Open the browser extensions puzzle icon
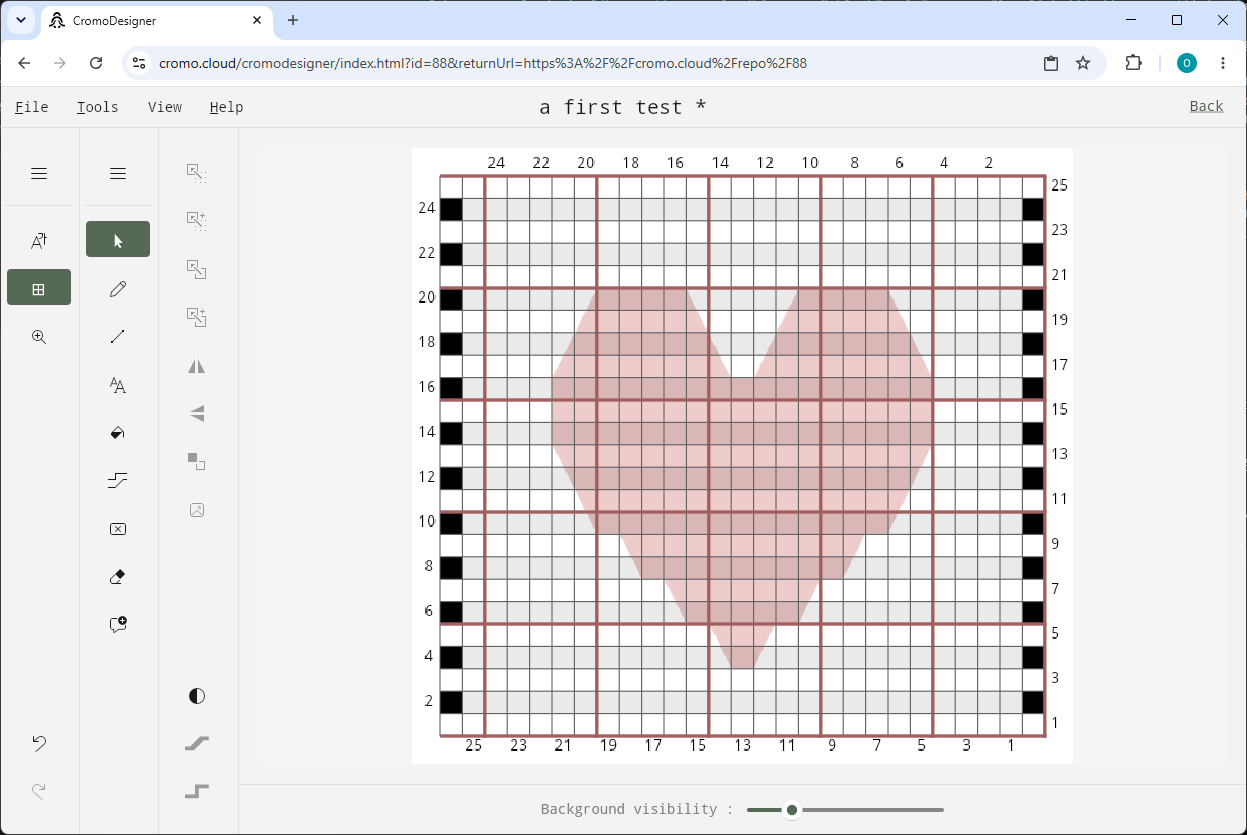 coord(1133,63)
